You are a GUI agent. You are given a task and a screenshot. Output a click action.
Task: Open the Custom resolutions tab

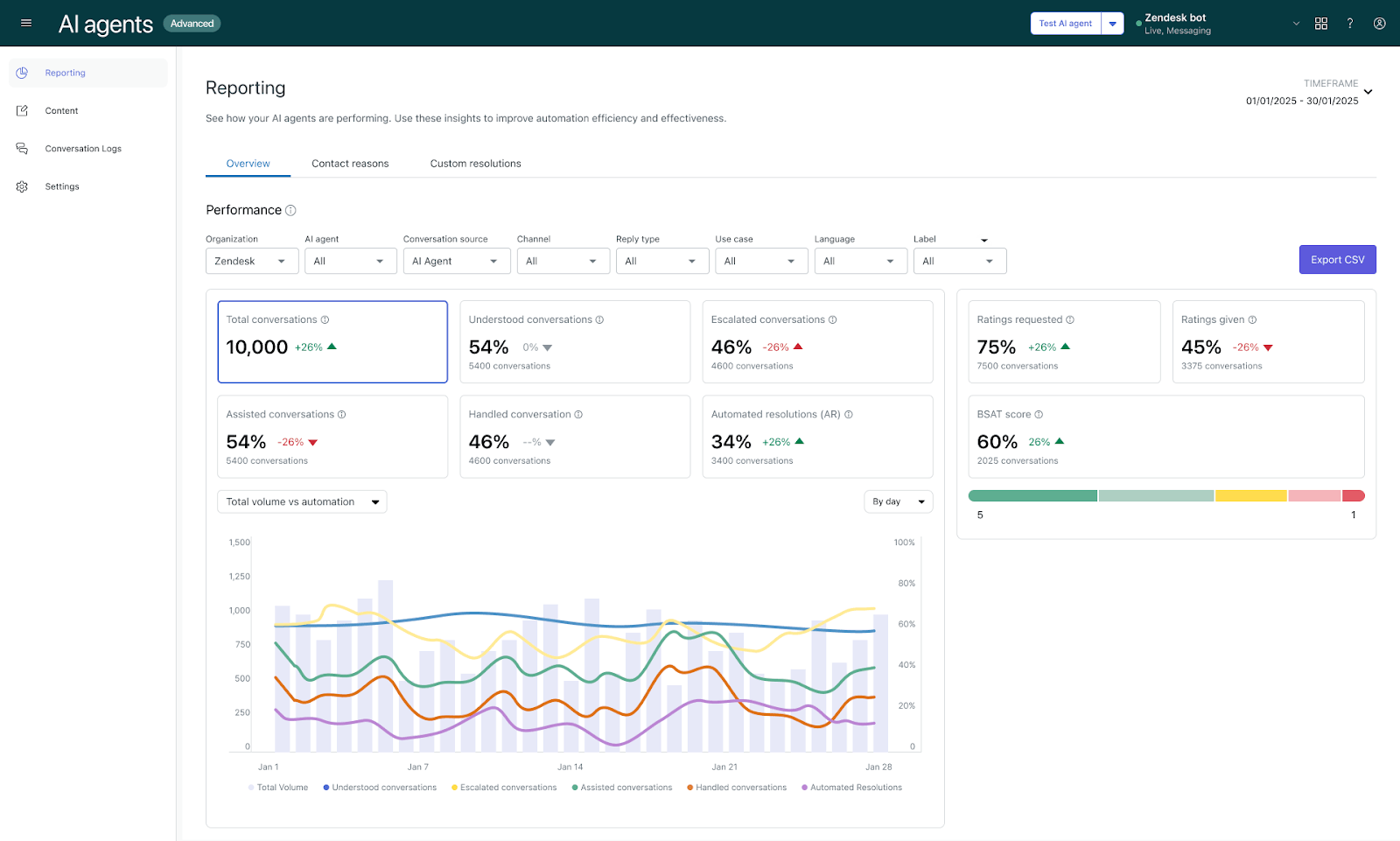474,163
